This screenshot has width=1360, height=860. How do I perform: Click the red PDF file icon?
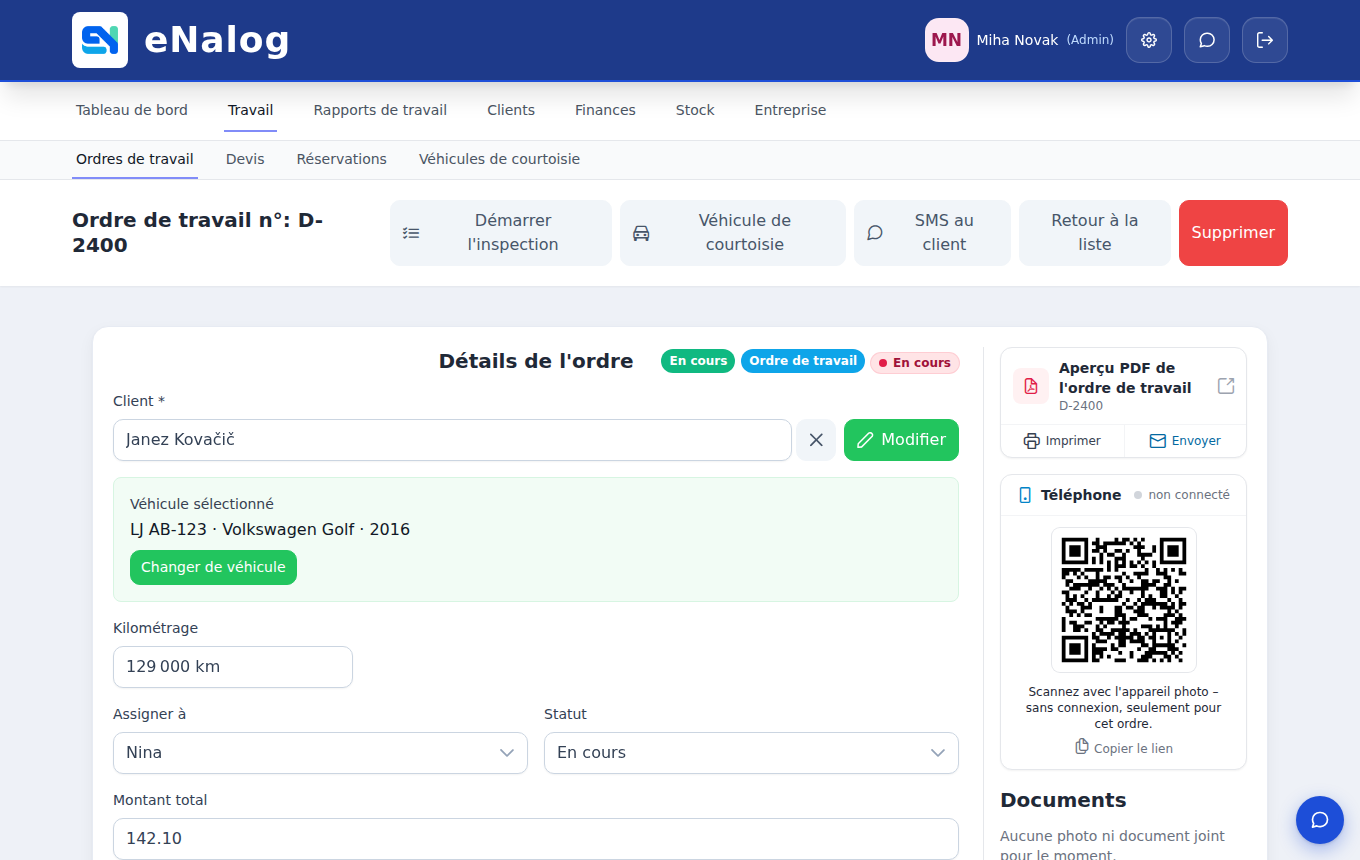tap(1031, 386)
